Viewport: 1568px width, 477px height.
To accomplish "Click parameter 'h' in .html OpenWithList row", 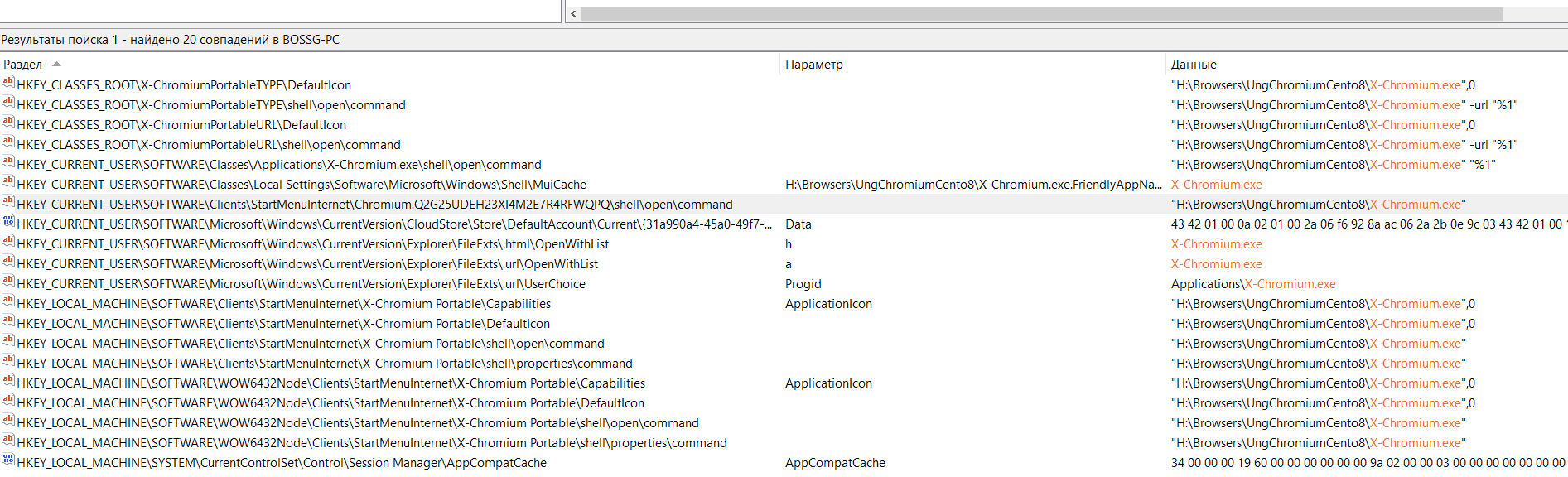I will click(x=789, y=244).
